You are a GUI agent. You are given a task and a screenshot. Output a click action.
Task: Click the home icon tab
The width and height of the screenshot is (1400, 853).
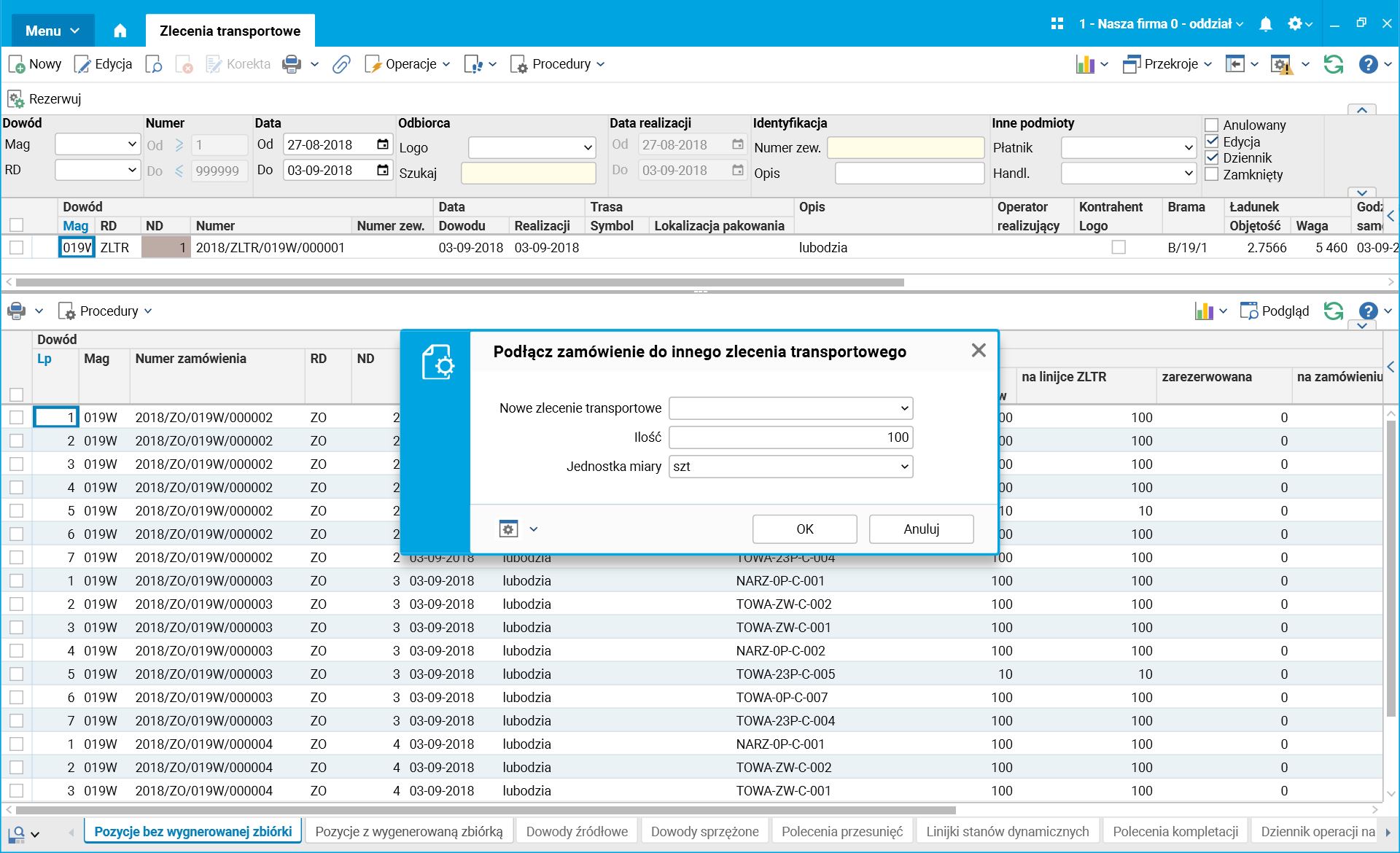tap(120, 31)
